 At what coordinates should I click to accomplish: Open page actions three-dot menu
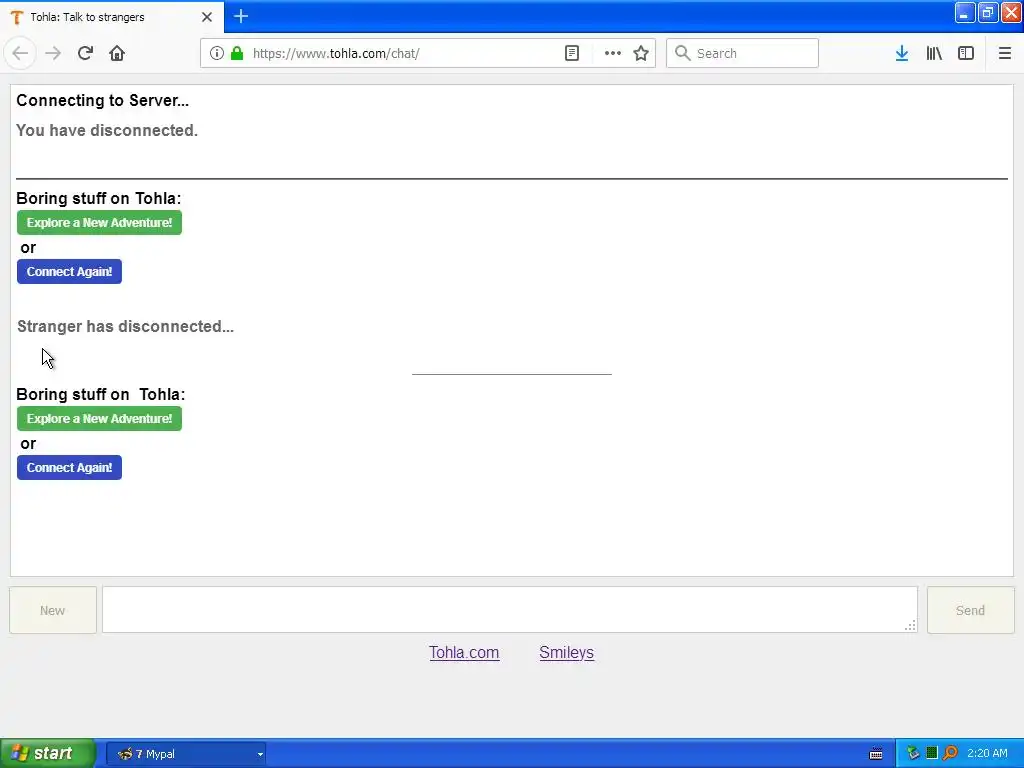click(x=613, y=54)
